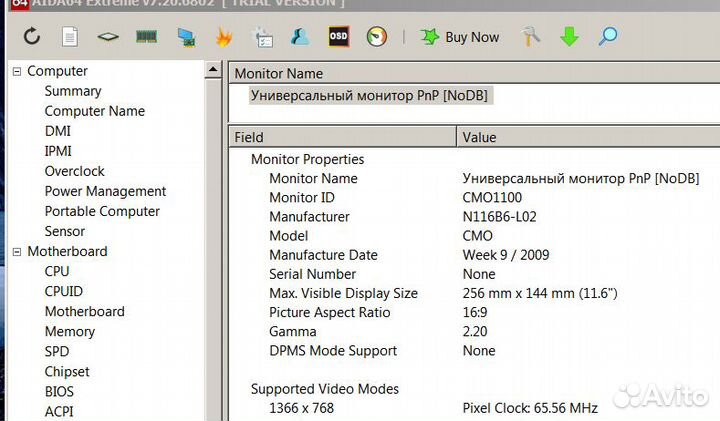Click the green download update arrow
Viewport: 720px width, 421px height.
[569, 37]
